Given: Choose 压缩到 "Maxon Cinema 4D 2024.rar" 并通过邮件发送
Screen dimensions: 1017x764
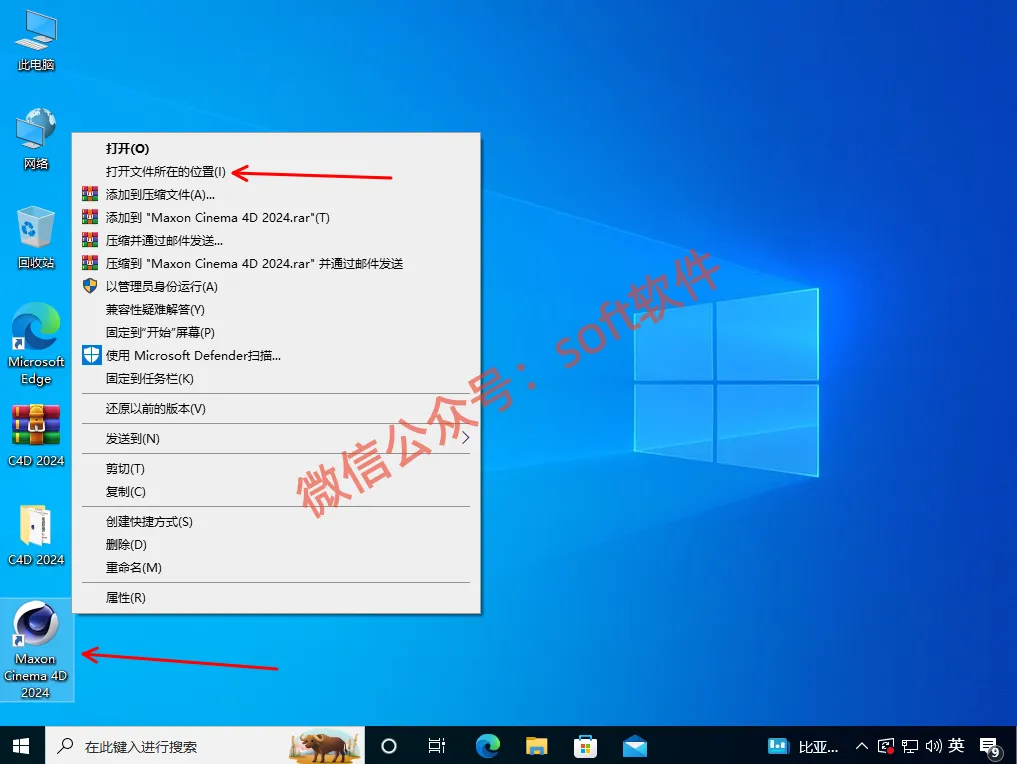Looking at the screenshot, I should (x=276, y=264).
